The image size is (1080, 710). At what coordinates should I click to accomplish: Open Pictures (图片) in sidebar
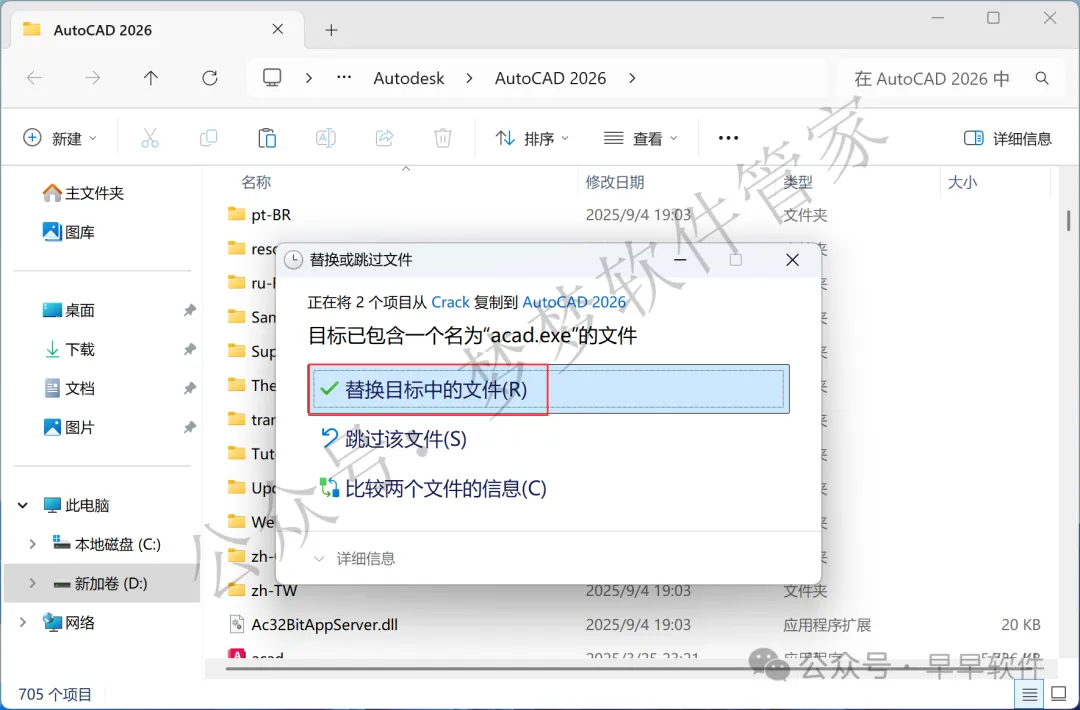(x=69, y=428)
